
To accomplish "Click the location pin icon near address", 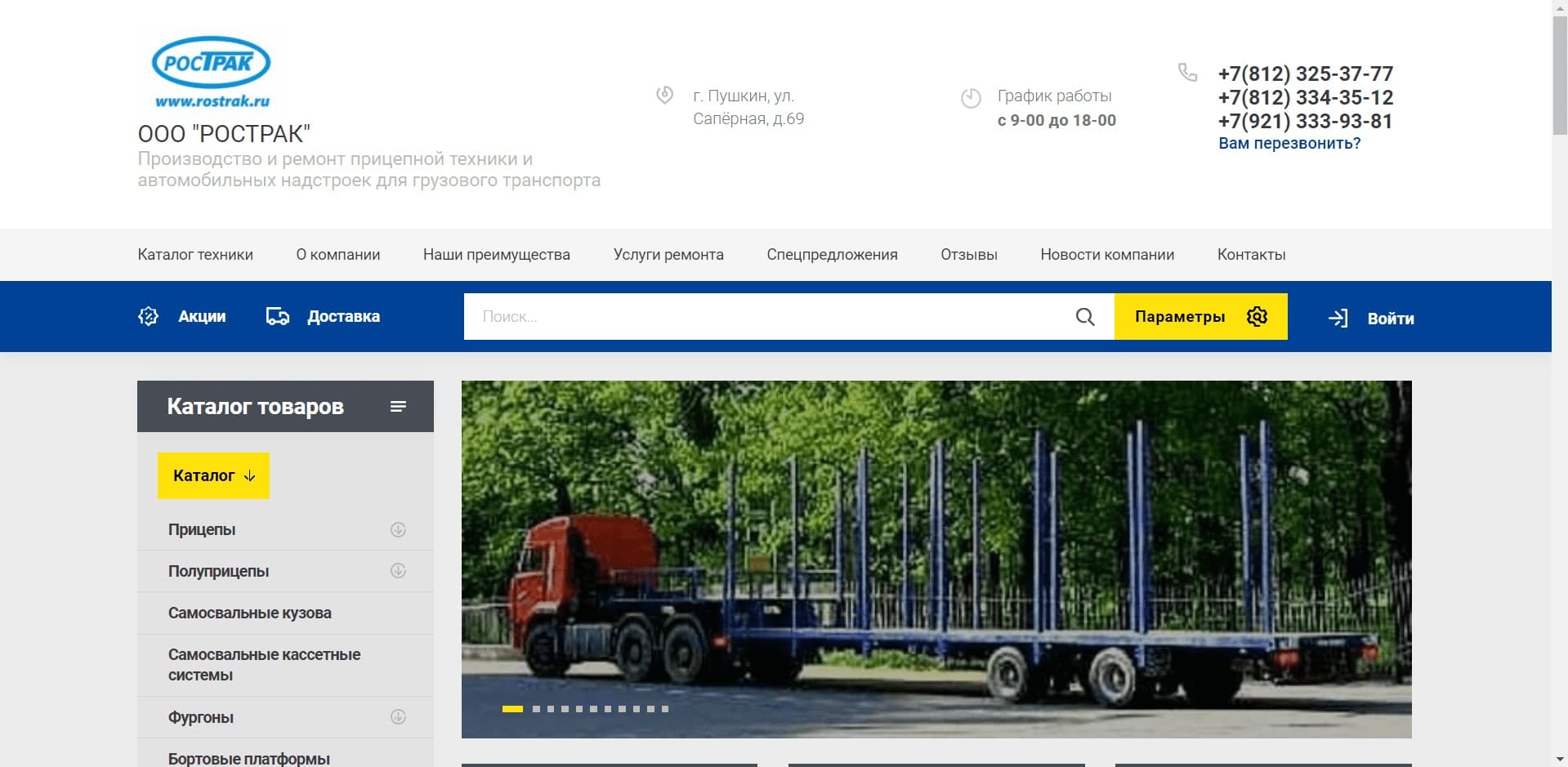I will (x=665, y=96).
